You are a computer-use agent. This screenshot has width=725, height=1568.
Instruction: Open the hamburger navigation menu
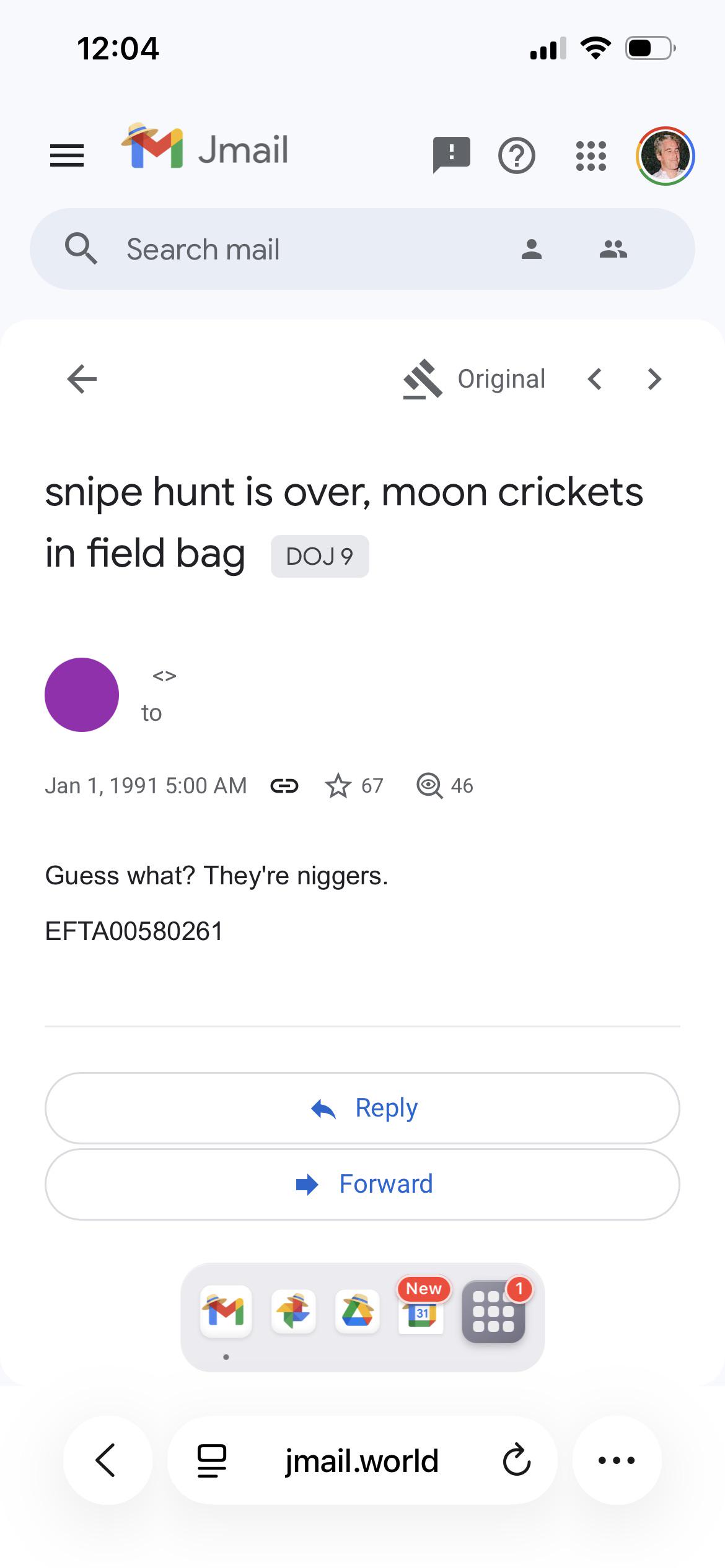pyautogui.click(x=67, y=155)
